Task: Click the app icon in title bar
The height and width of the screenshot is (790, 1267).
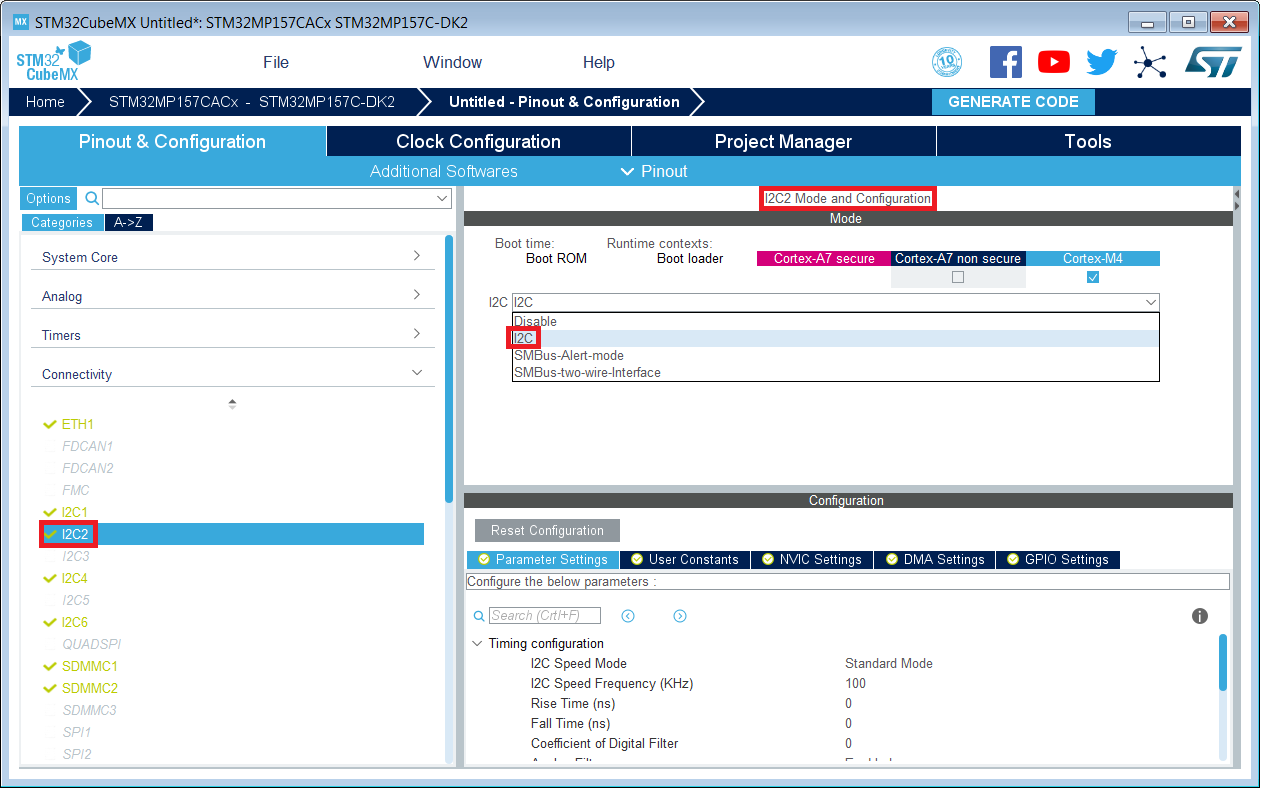Action: [x=20, y=22]
